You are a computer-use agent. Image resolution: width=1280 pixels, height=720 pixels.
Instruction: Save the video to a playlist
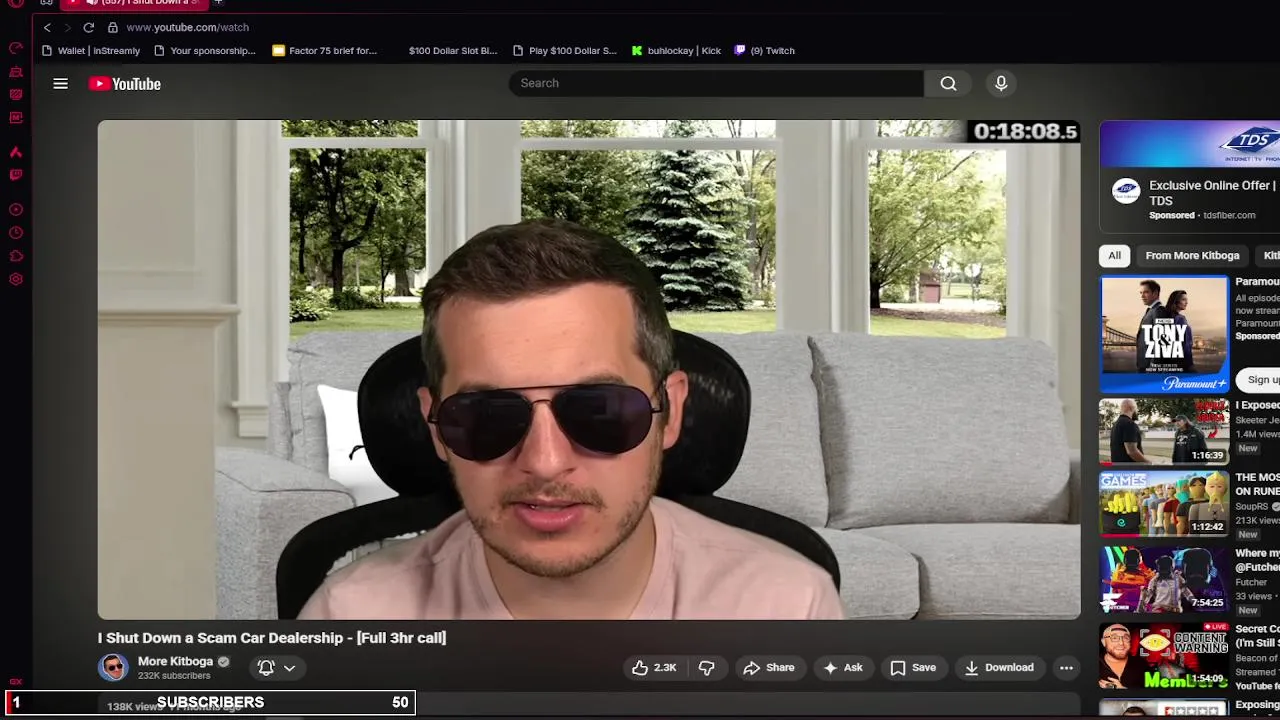(913, 668)
